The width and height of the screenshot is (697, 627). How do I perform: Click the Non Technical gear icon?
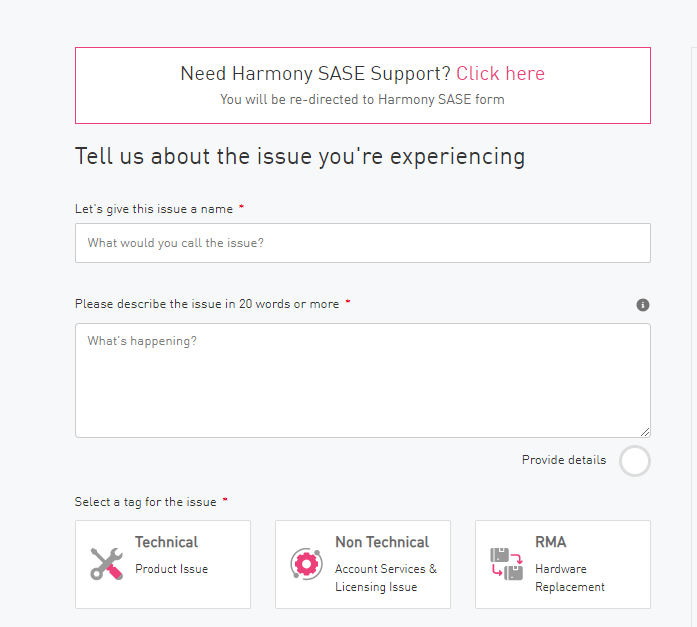(x=306, y=564)
